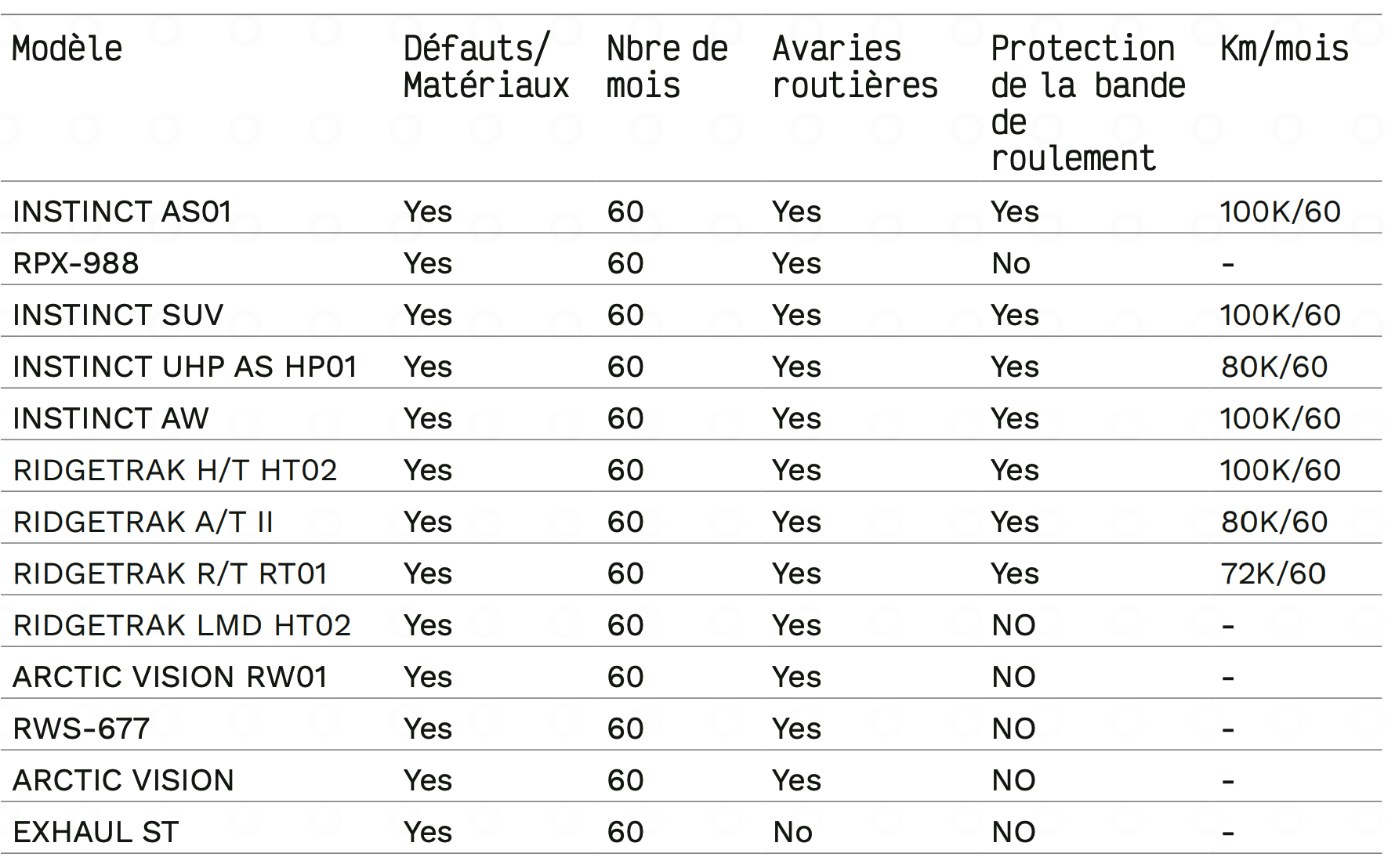Click the INSTINCT AW model name

111,418
